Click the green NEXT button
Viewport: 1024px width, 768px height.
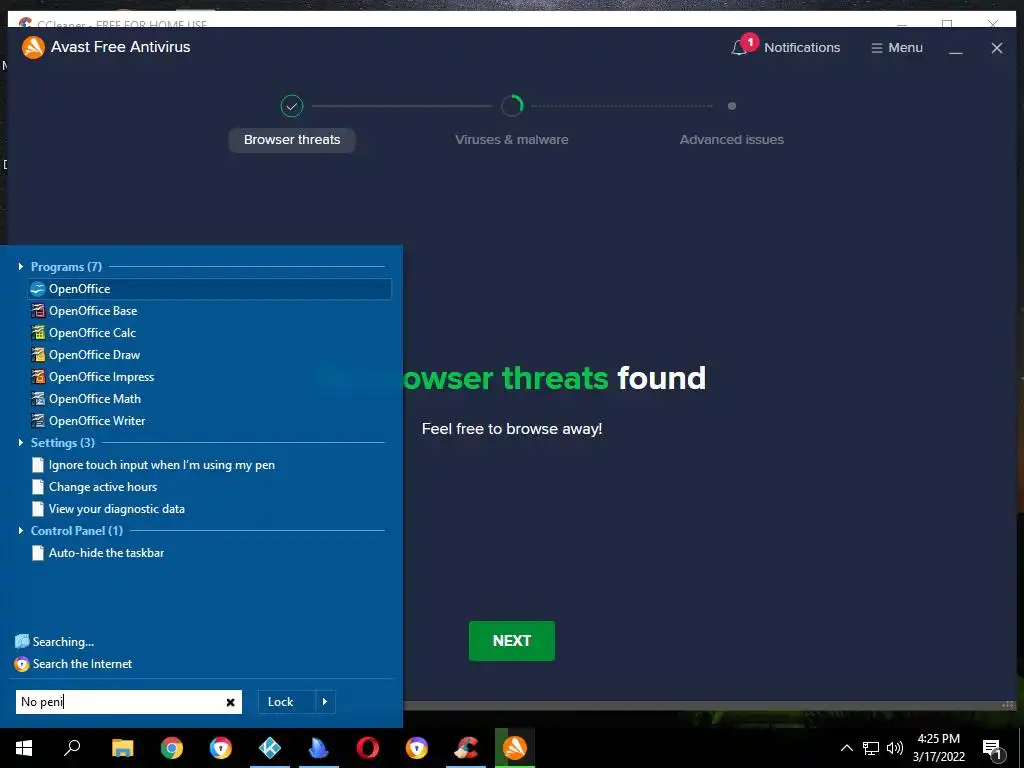[x=512, y=641]
